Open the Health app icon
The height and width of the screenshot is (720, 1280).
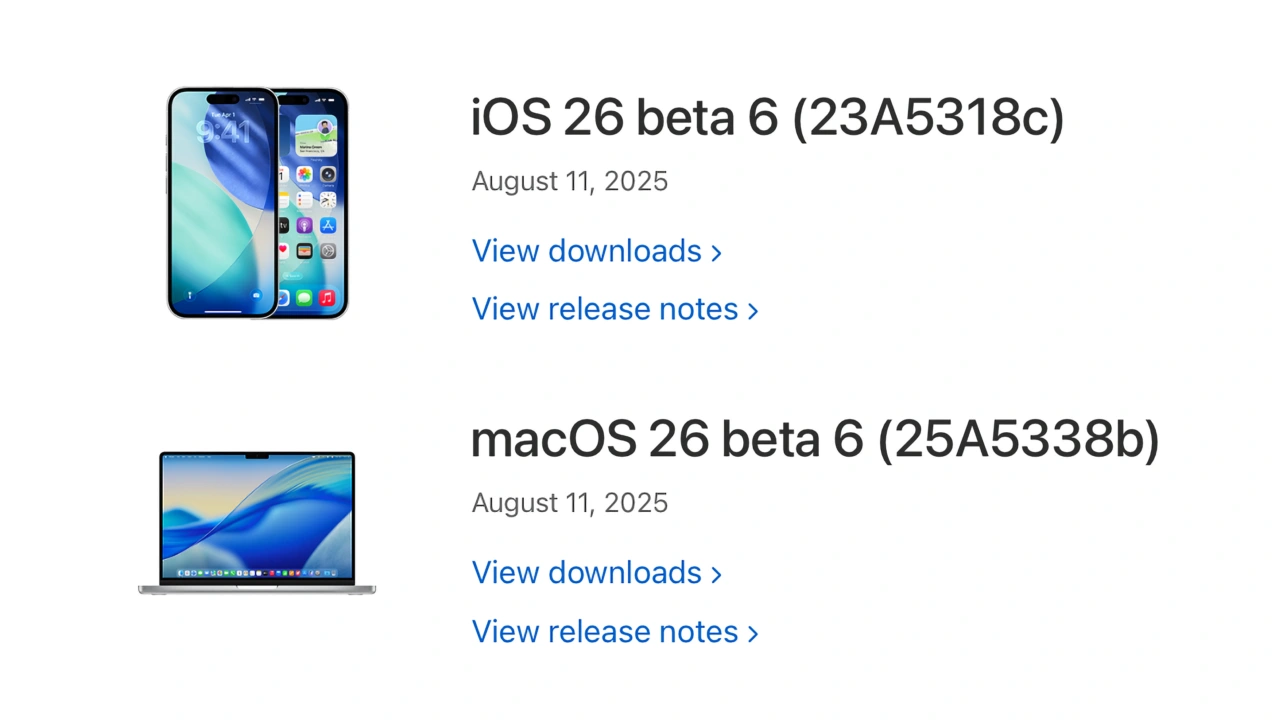point(283,249)
